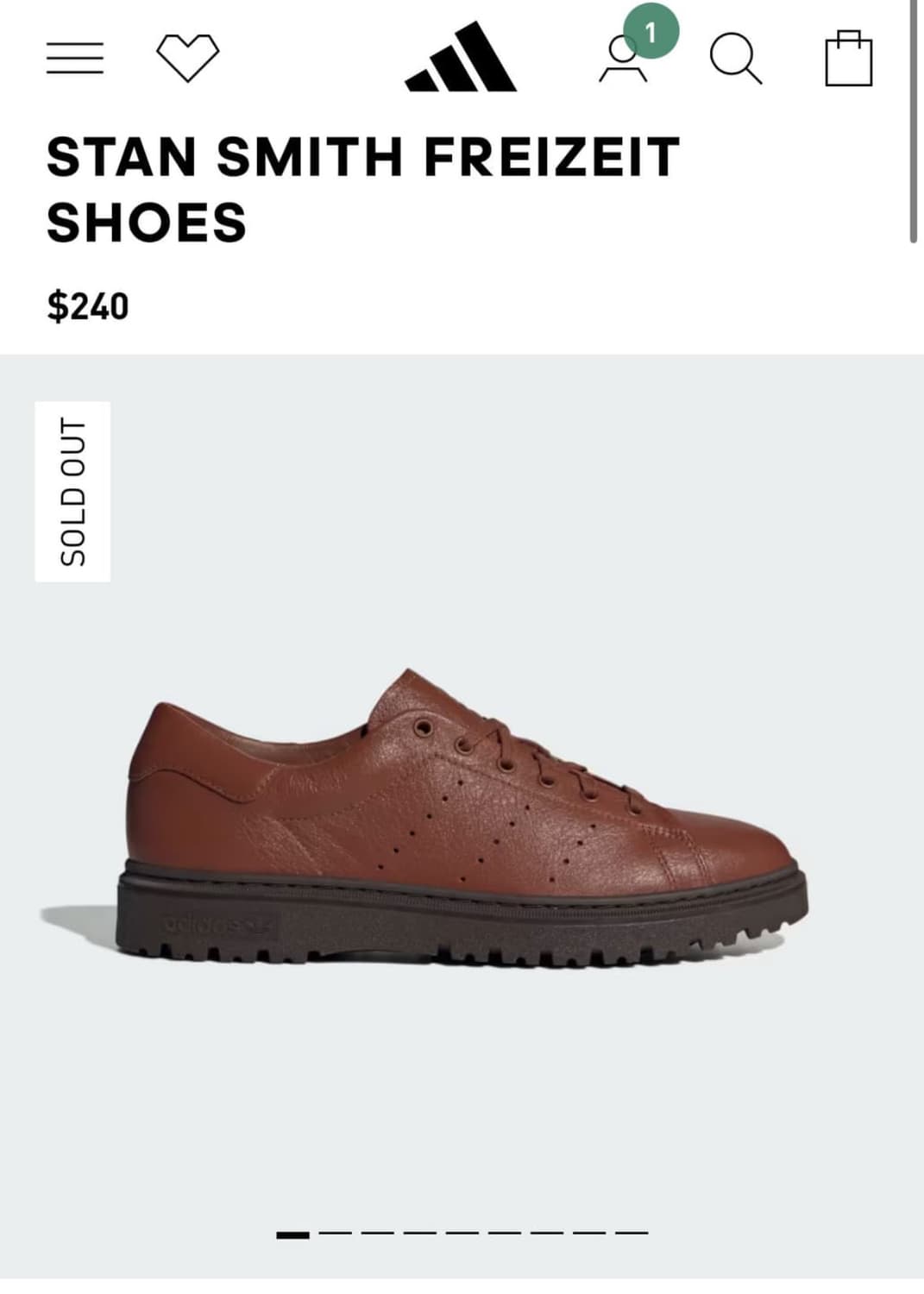Image resolution: width=924 pixels, height=1294 pixels.
Task: Jump to the third carousel image
Action: pyautogui.click(x=377, y=1234)
